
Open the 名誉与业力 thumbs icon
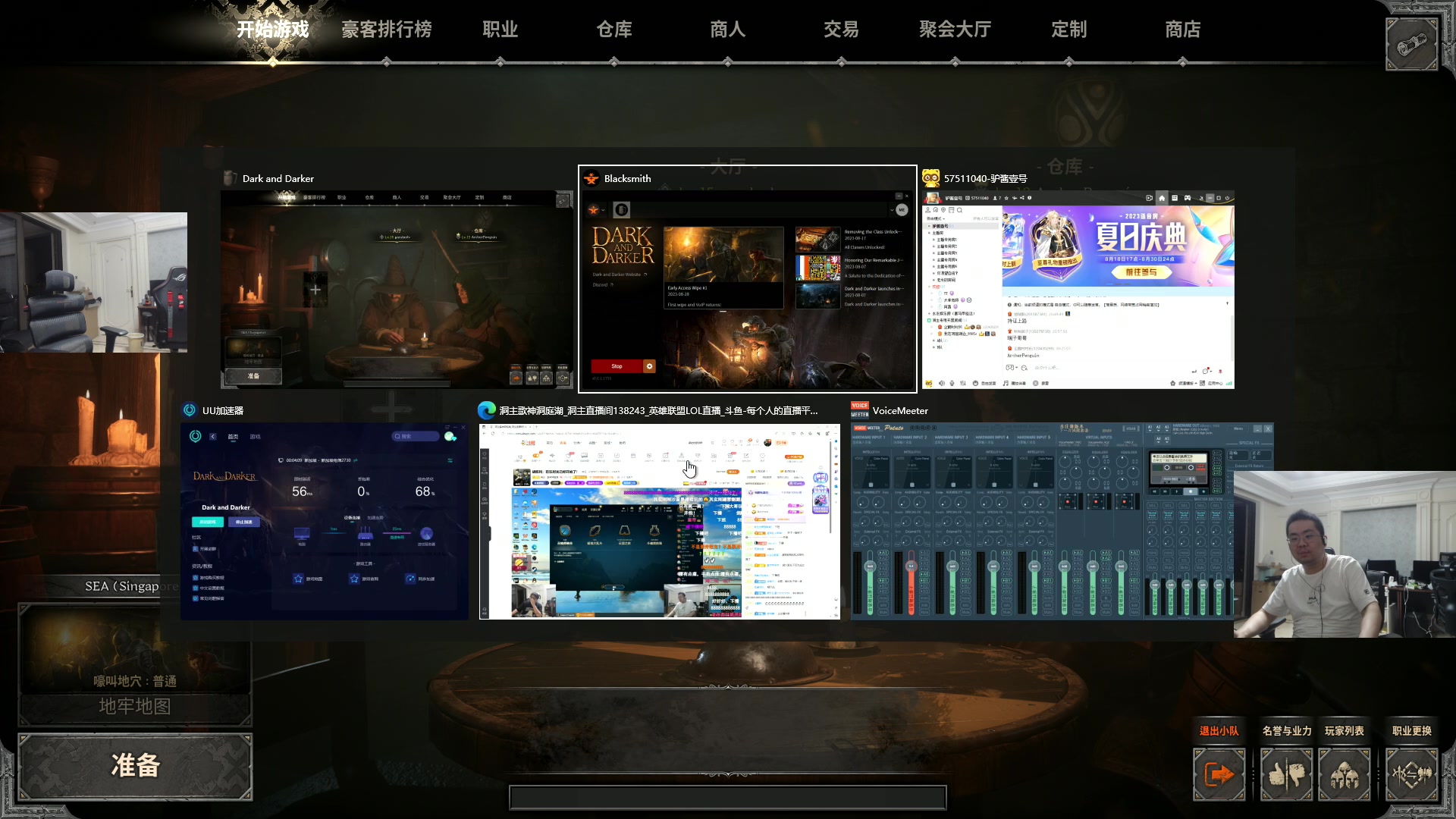[1286, 774]
